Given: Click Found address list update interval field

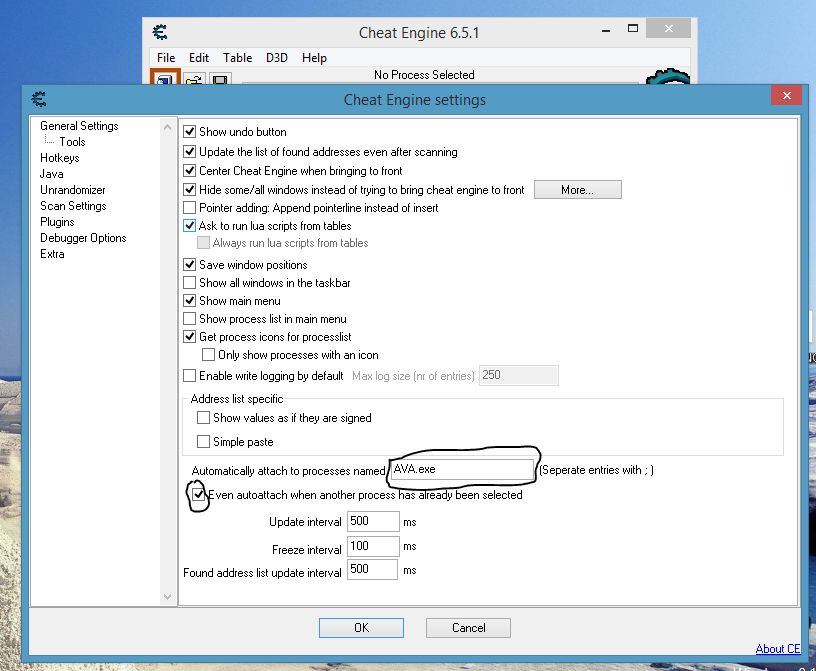Looking at the screenshot, I should coord(372,569).
